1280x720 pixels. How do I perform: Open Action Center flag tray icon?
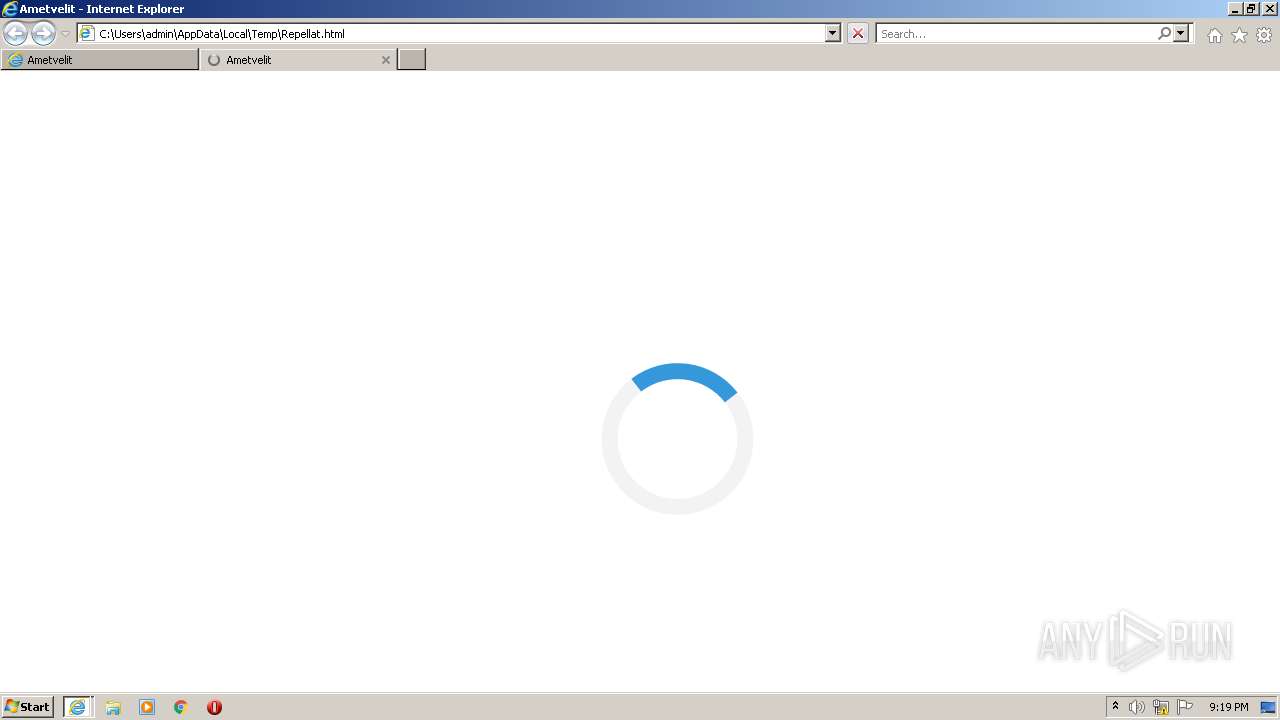point(1185,707)
